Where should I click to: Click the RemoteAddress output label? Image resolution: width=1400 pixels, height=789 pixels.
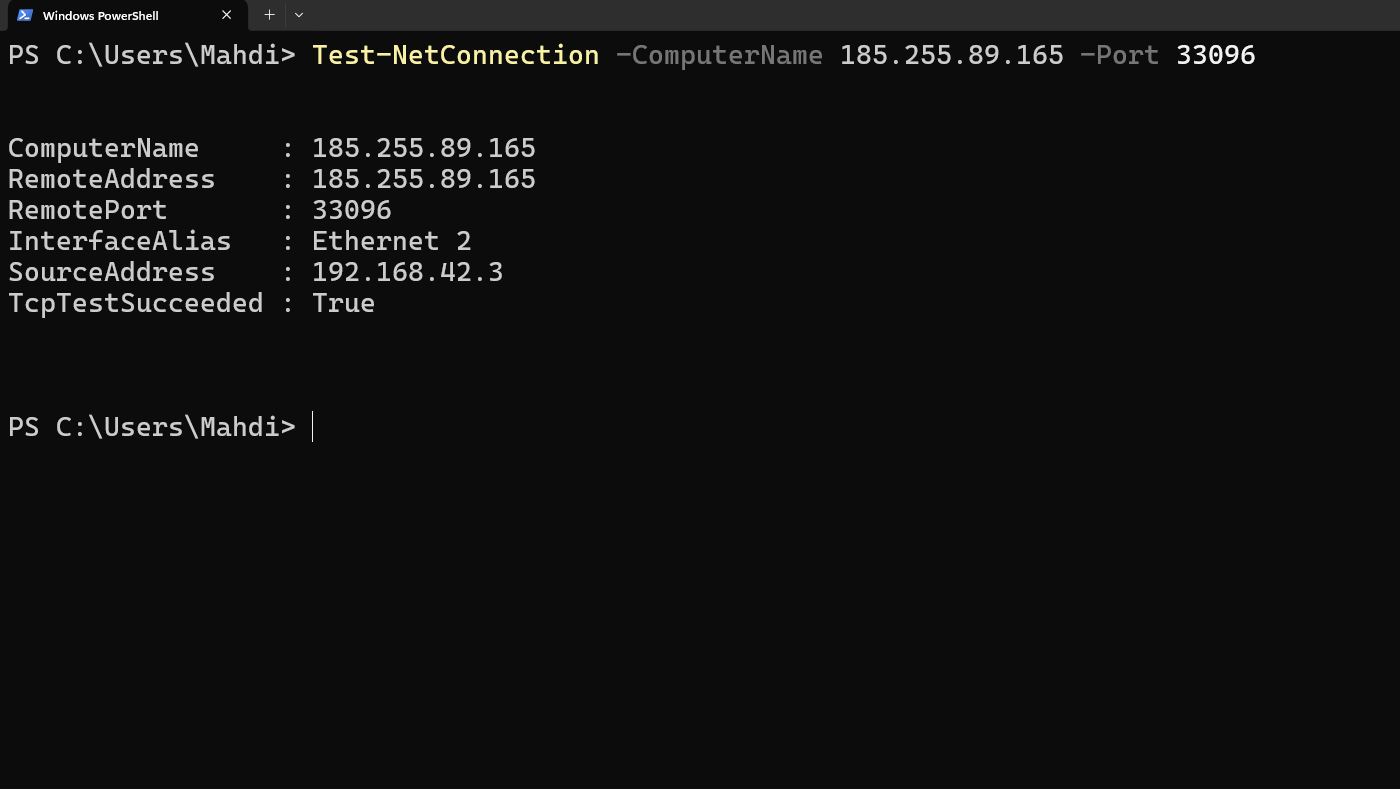click(x=111, y=180)
